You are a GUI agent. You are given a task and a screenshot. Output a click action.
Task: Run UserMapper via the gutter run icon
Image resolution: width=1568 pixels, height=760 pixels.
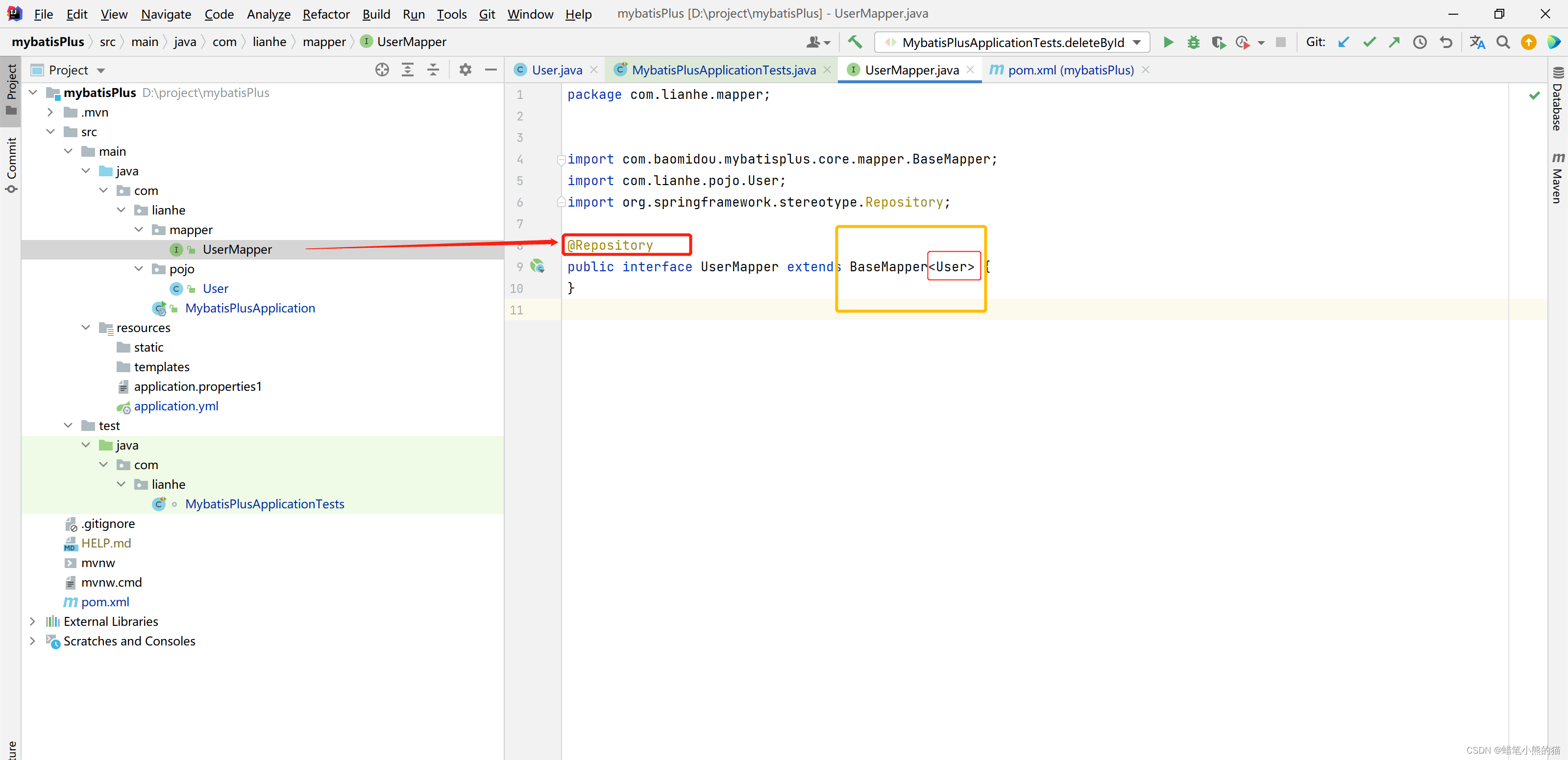point(538,266)
